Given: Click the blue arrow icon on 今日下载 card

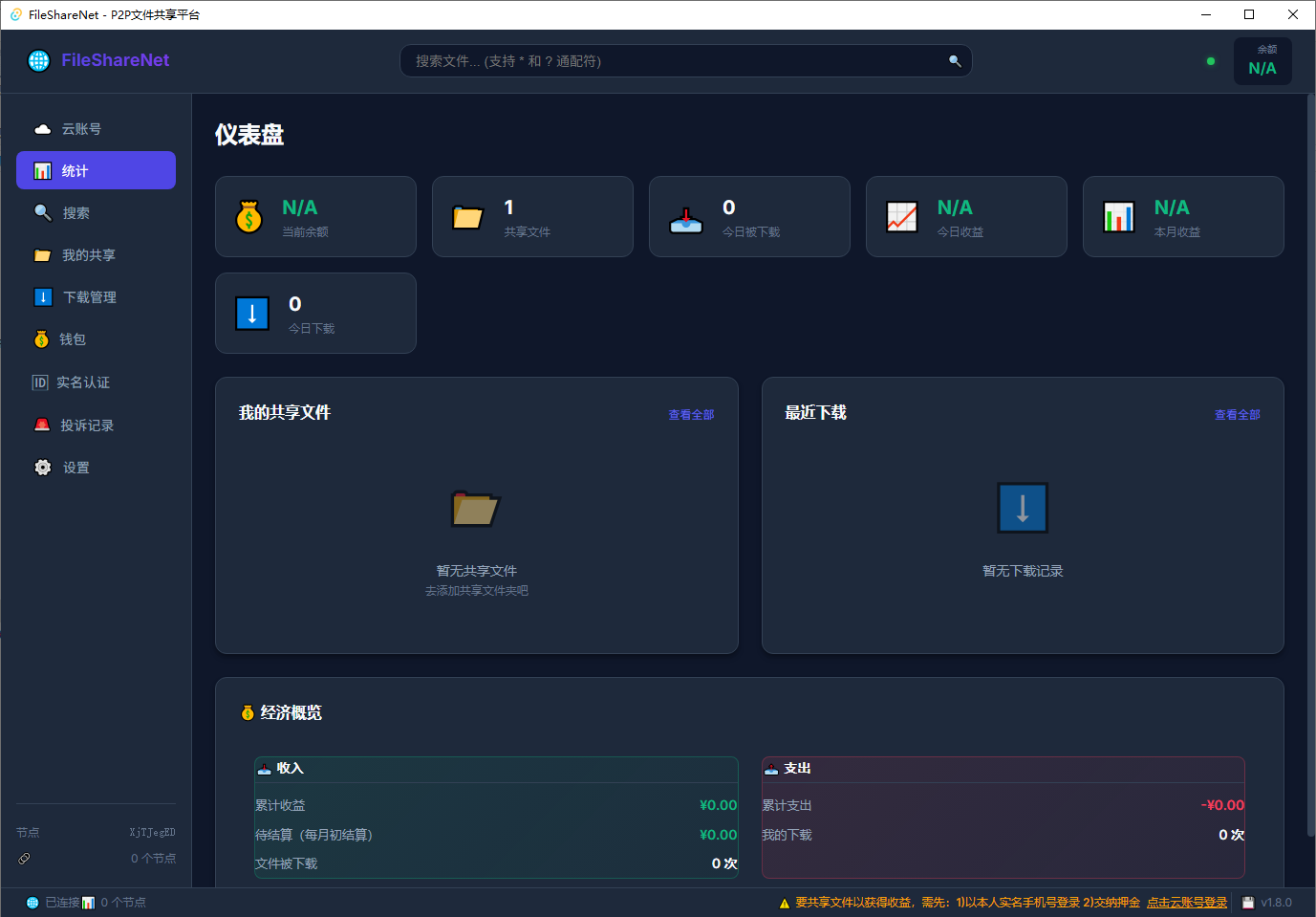Looking at the screenshot, I should click(252, 314).
